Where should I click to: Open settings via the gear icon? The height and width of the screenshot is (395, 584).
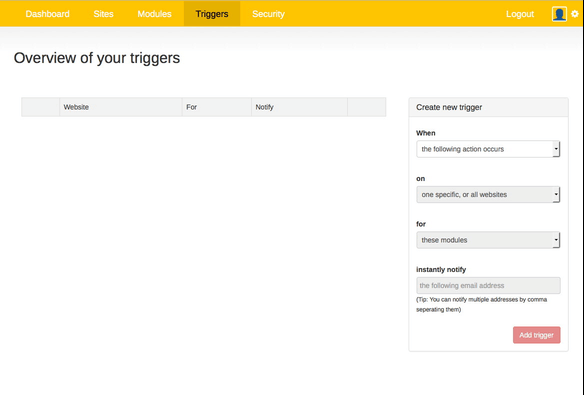(x=575, y=14)
